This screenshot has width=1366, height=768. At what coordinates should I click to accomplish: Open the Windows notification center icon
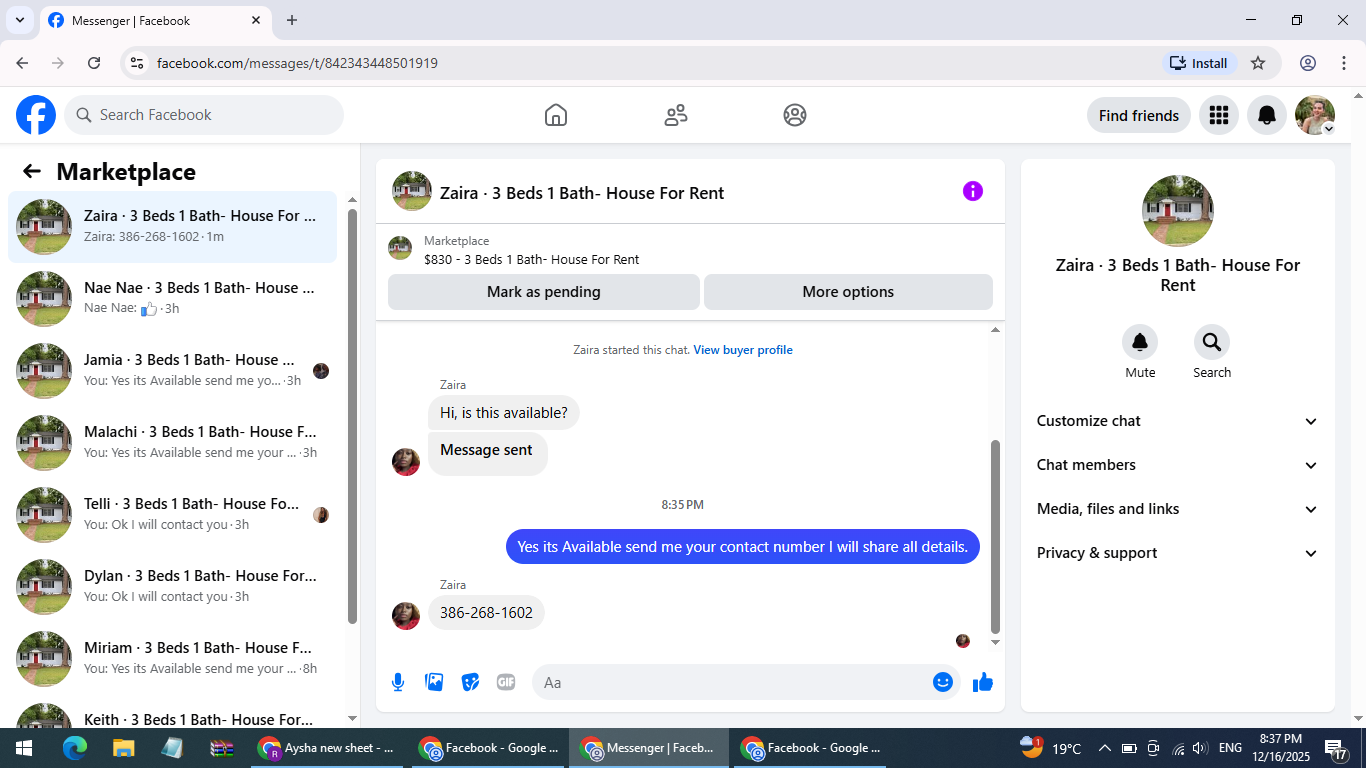click(1337, 748)
